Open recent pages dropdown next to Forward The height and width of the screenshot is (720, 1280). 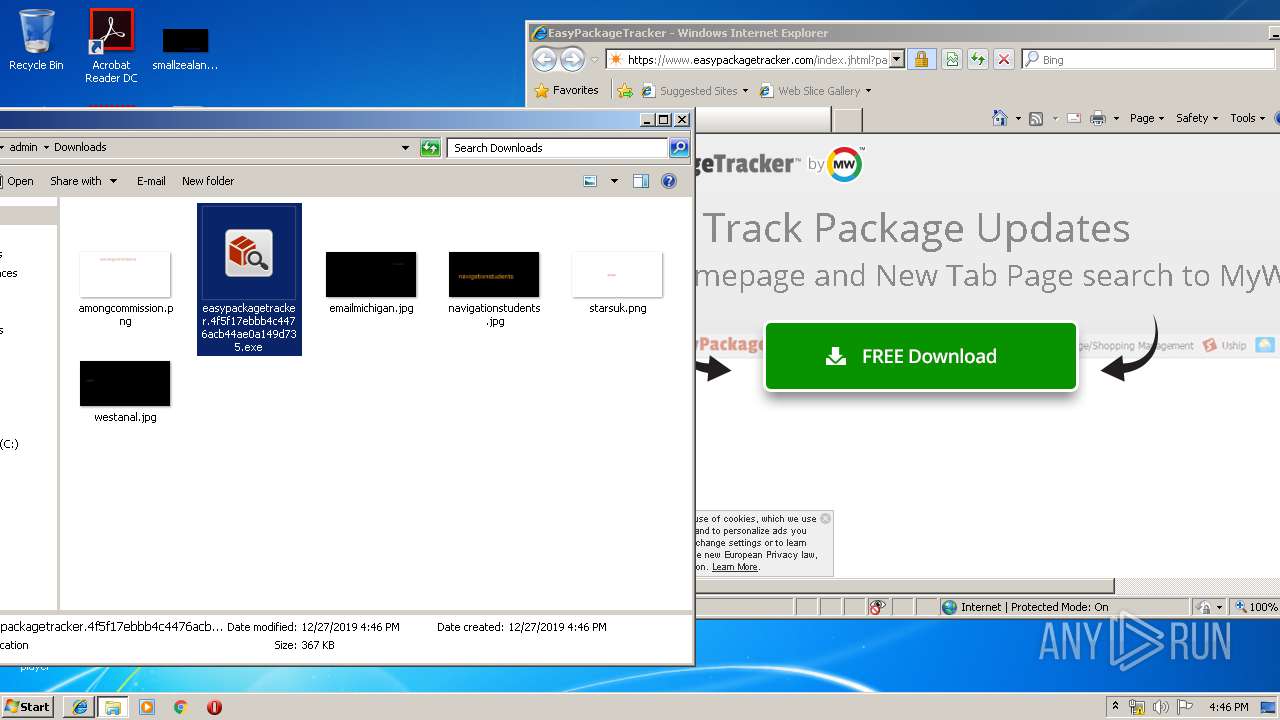click(594, 60)
